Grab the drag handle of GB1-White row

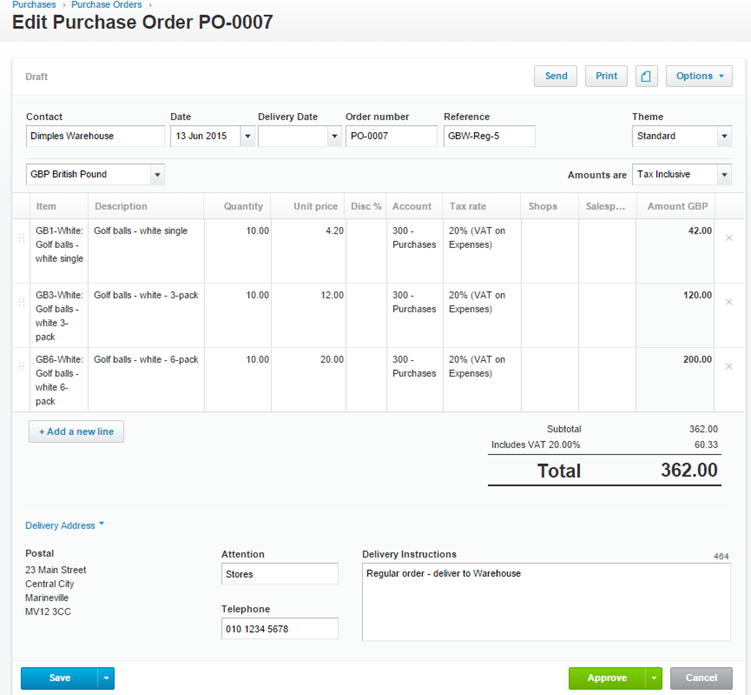(x=22, y=238)
